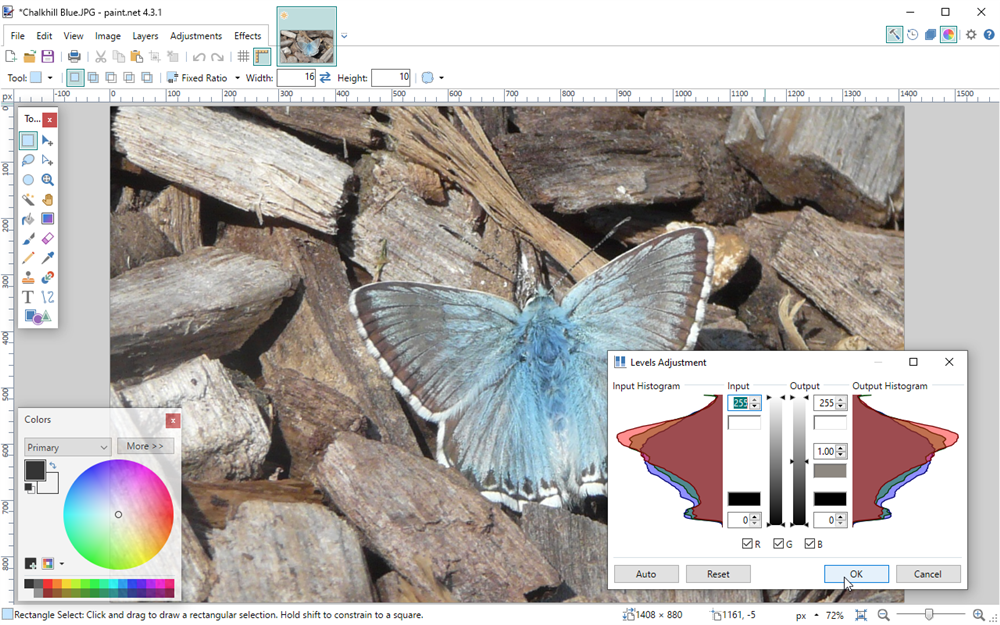The height and width of the screenshot is (625, 1000).
Task: Select the Eraser tool
Action: coord(47,238)
